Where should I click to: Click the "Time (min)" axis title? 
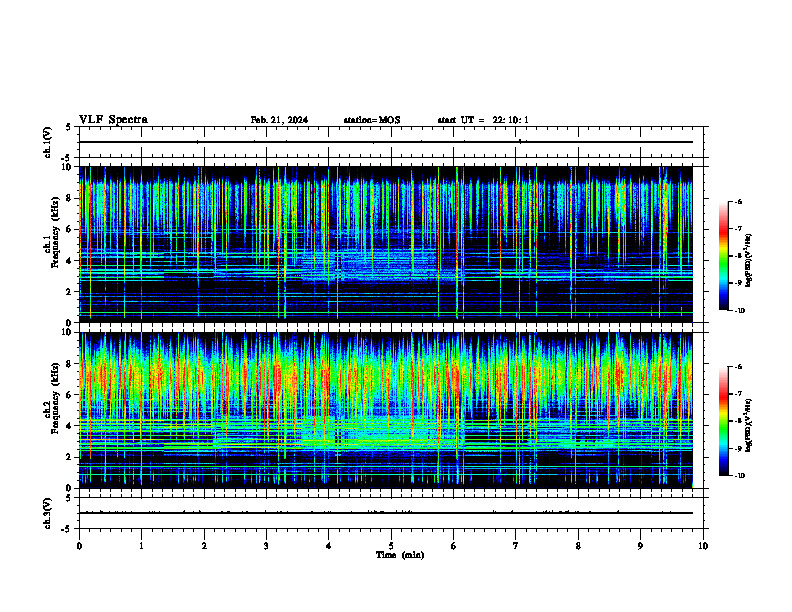[400, 555]
